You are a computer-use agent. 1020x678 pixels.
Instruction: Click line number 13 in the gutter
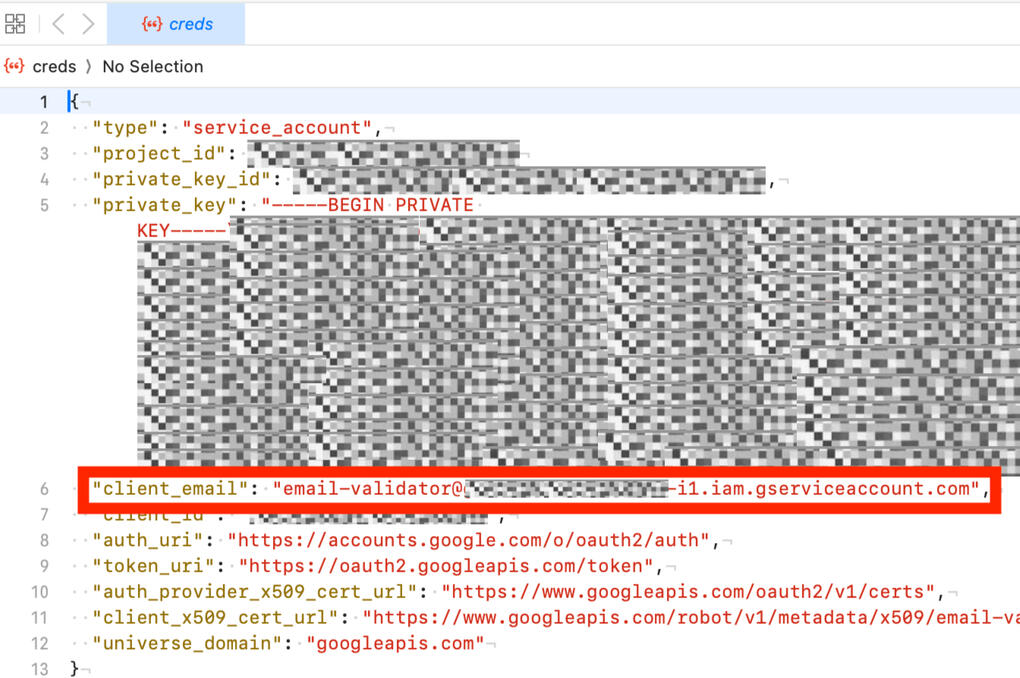39,669
